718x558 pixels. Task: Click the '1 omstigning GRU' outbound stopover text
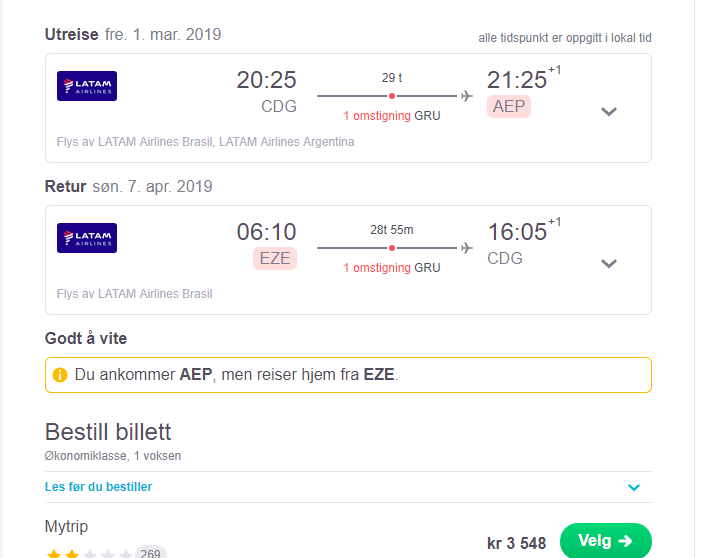point(392,116)
